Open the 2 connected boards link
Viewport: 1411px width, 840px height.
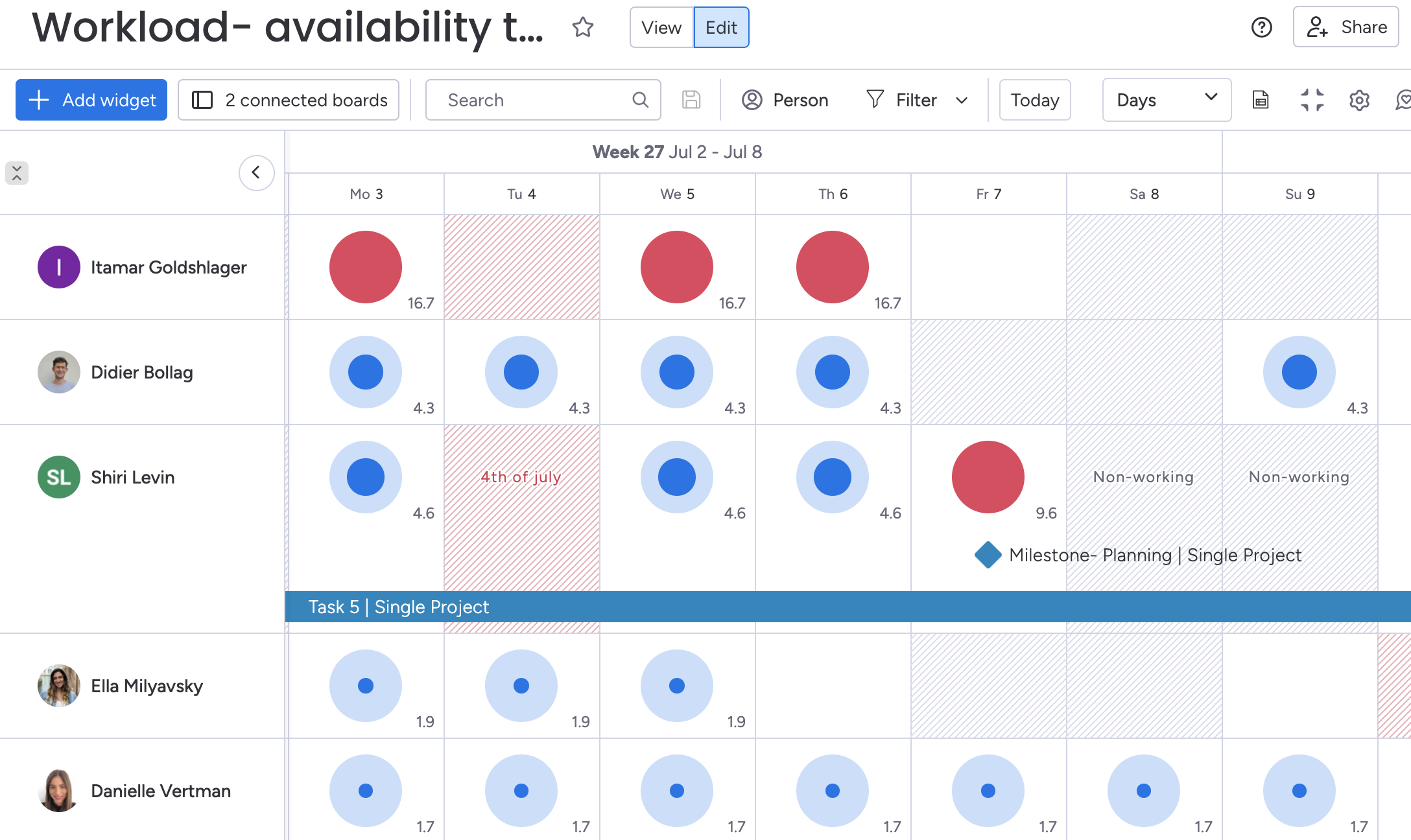click(x=305, y=100)
